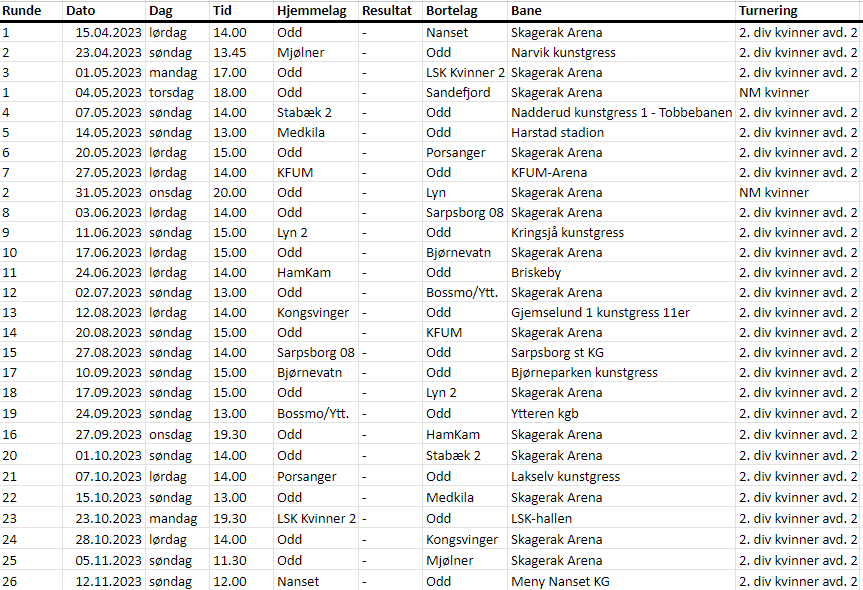The image size is (863, 590).
Task: Click the Hjemmelag column header
Action: coord(312,11)
